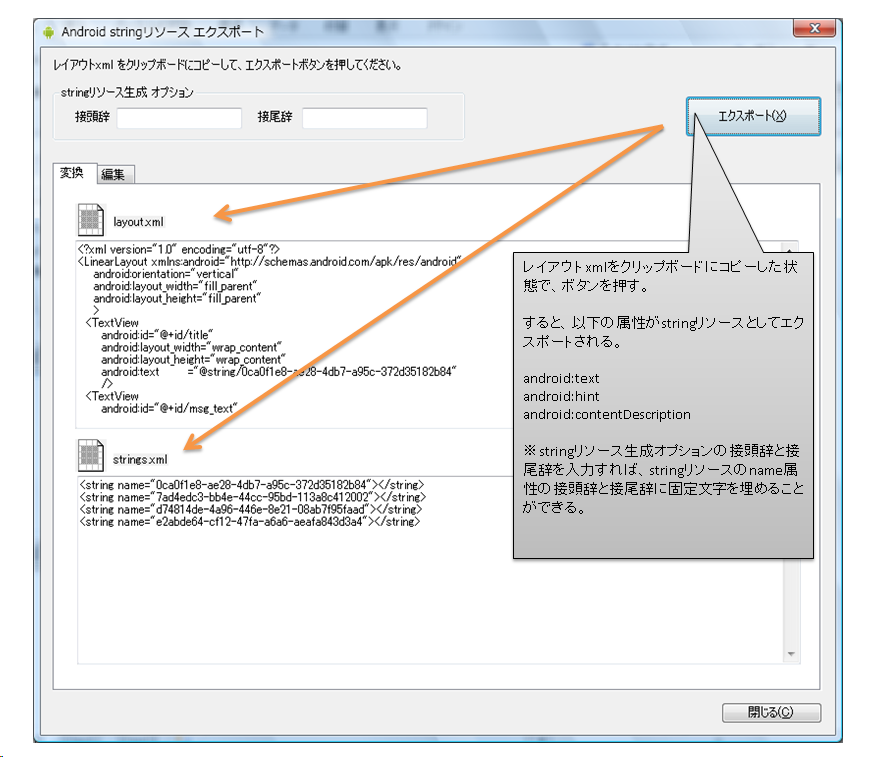Focus the 接頭辞 prefix input field
This screenshot has width=871, height=757.
coord(179,118)
